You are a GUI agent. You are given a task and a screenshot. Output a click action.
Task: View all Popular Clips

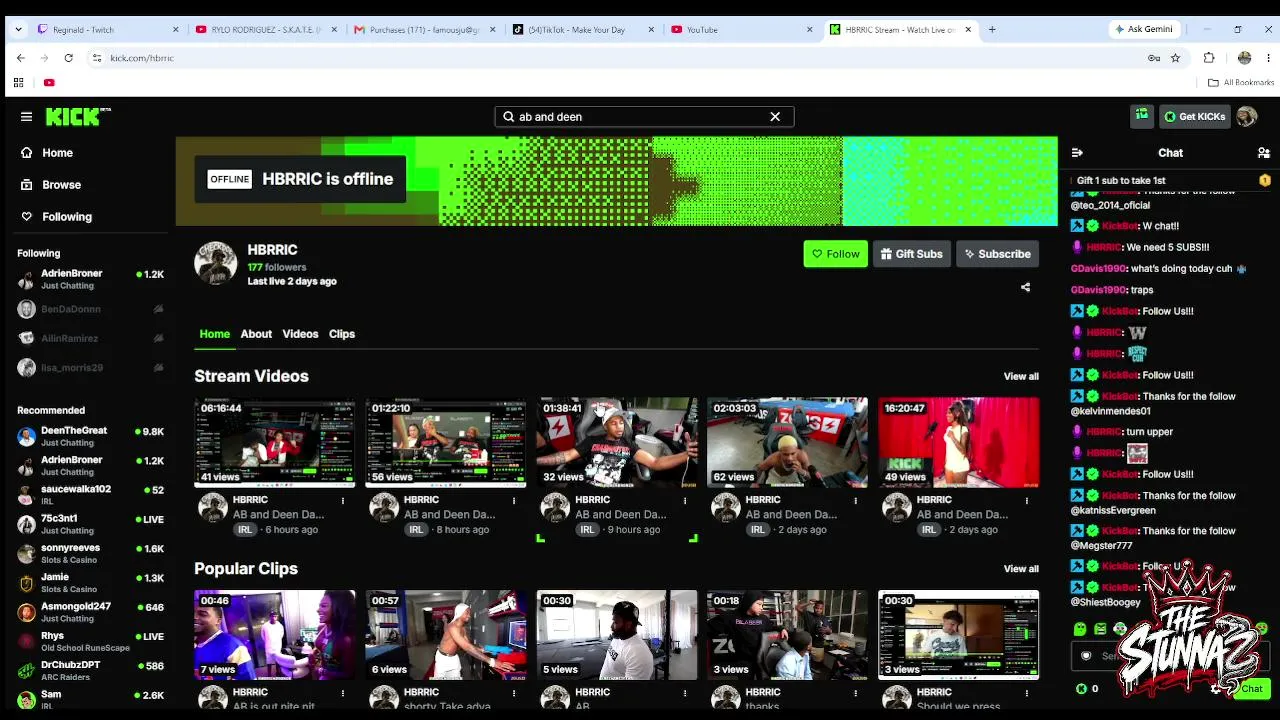[1021, 569]
